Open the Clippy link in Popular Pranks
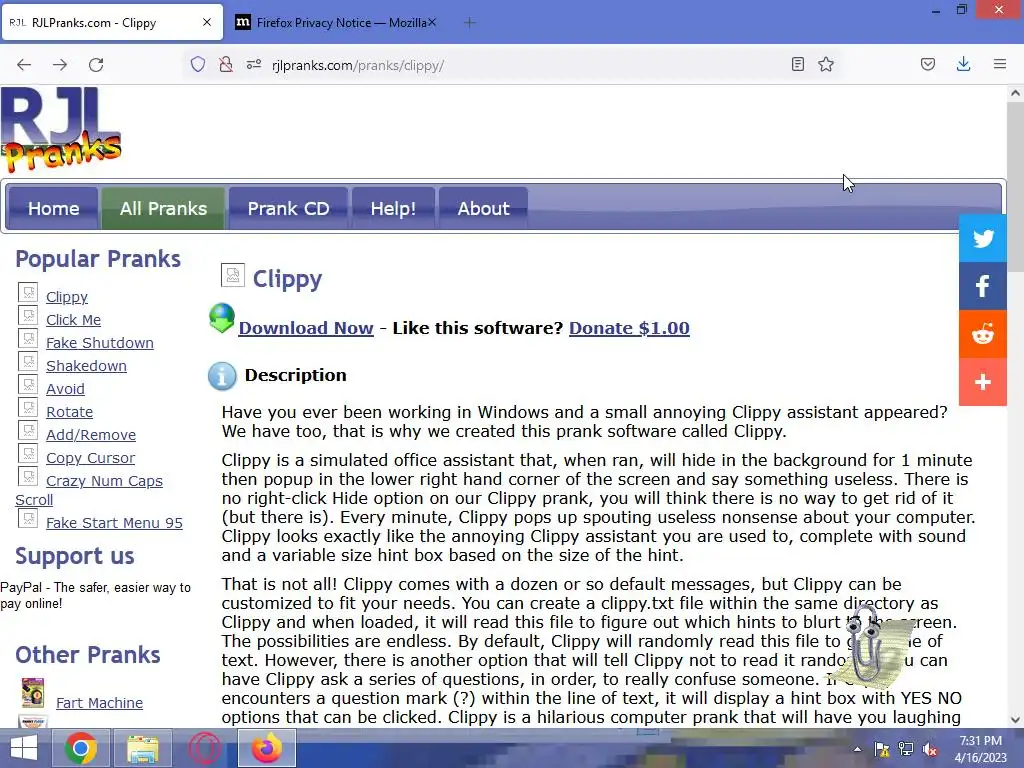The width and height of the screenshot is (1024, 768). click(67, 297)
